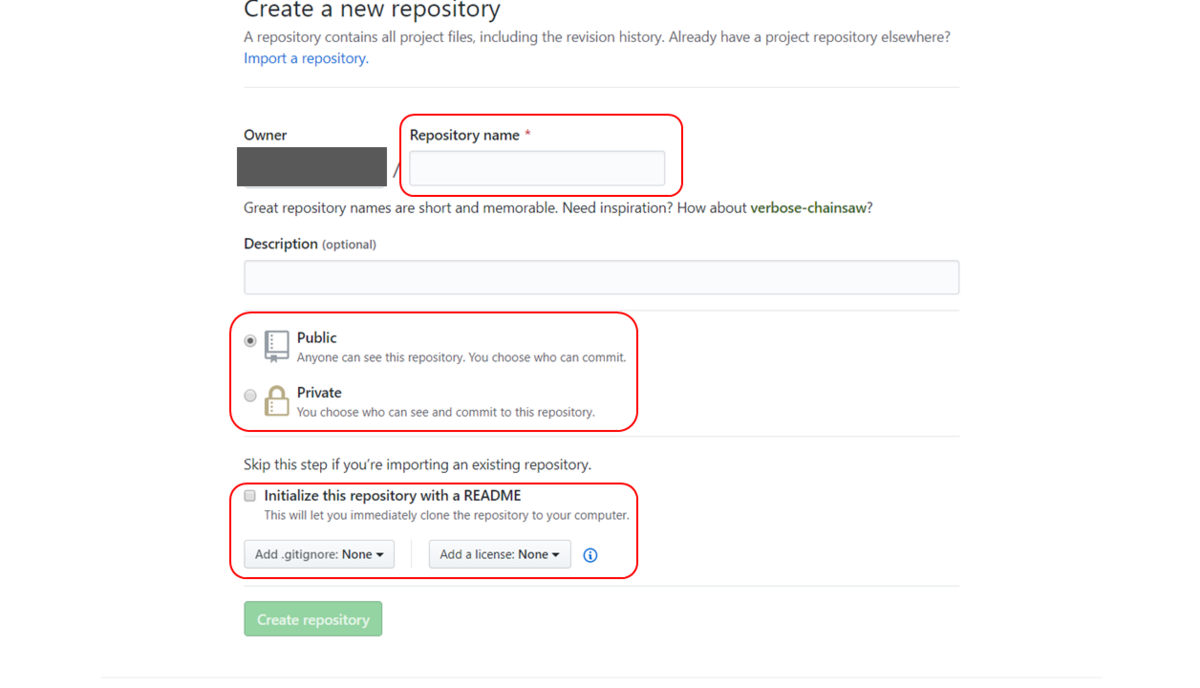The height and width of the screenshot is (688, 1200).
Task: Click the Create repository button
Action: 313,619
